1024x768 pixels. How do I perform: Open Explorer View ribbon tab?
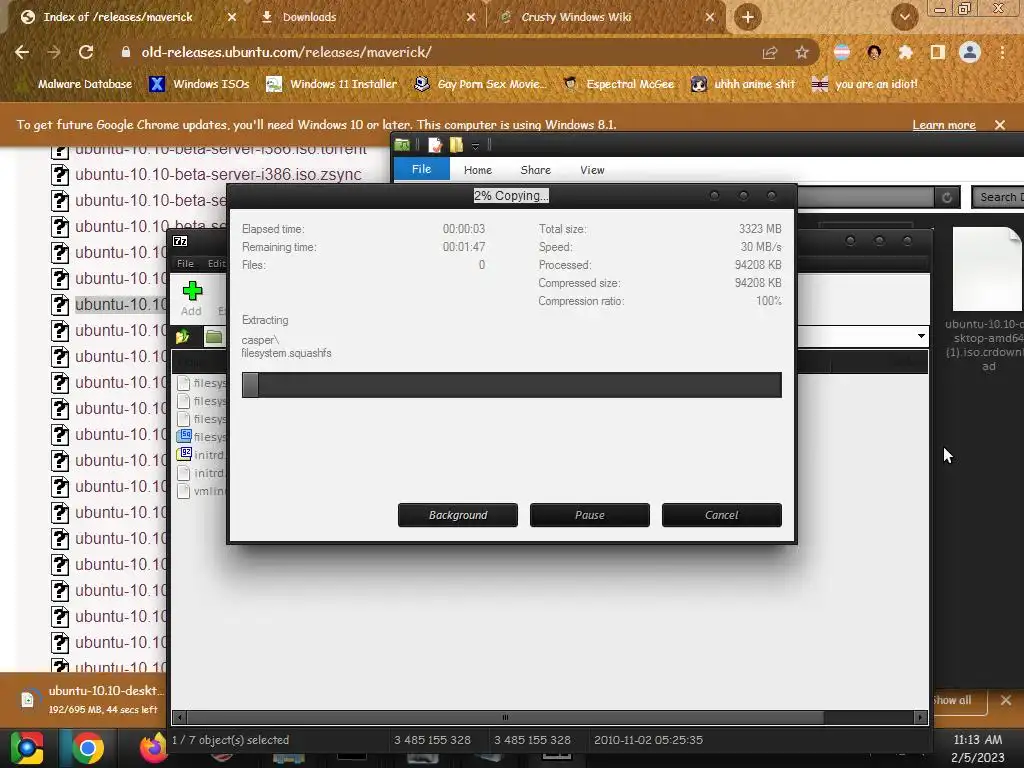(592, 170)
